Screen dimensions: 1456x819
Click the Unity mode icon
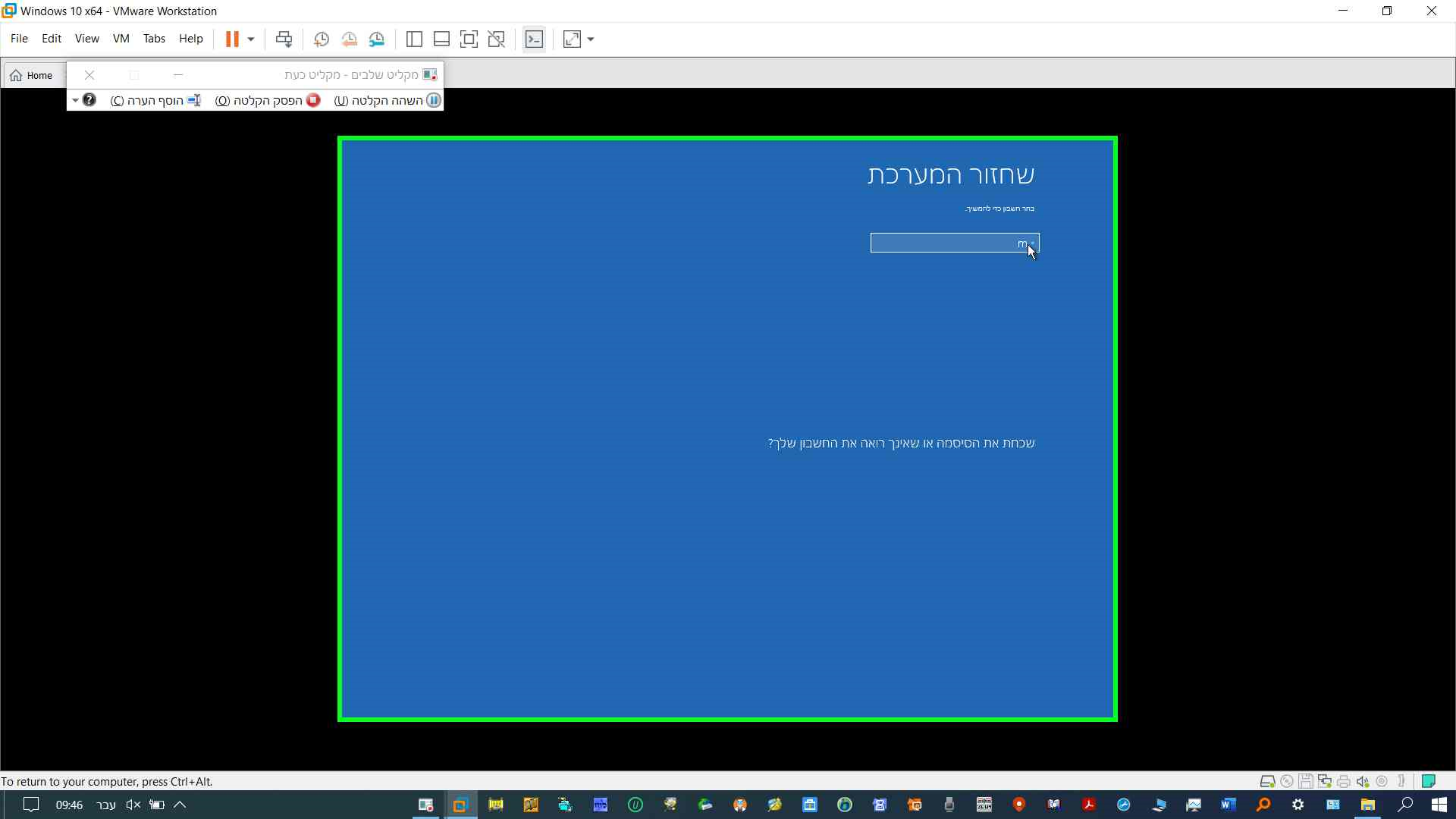pyautogui.click(x=497, y=39)
